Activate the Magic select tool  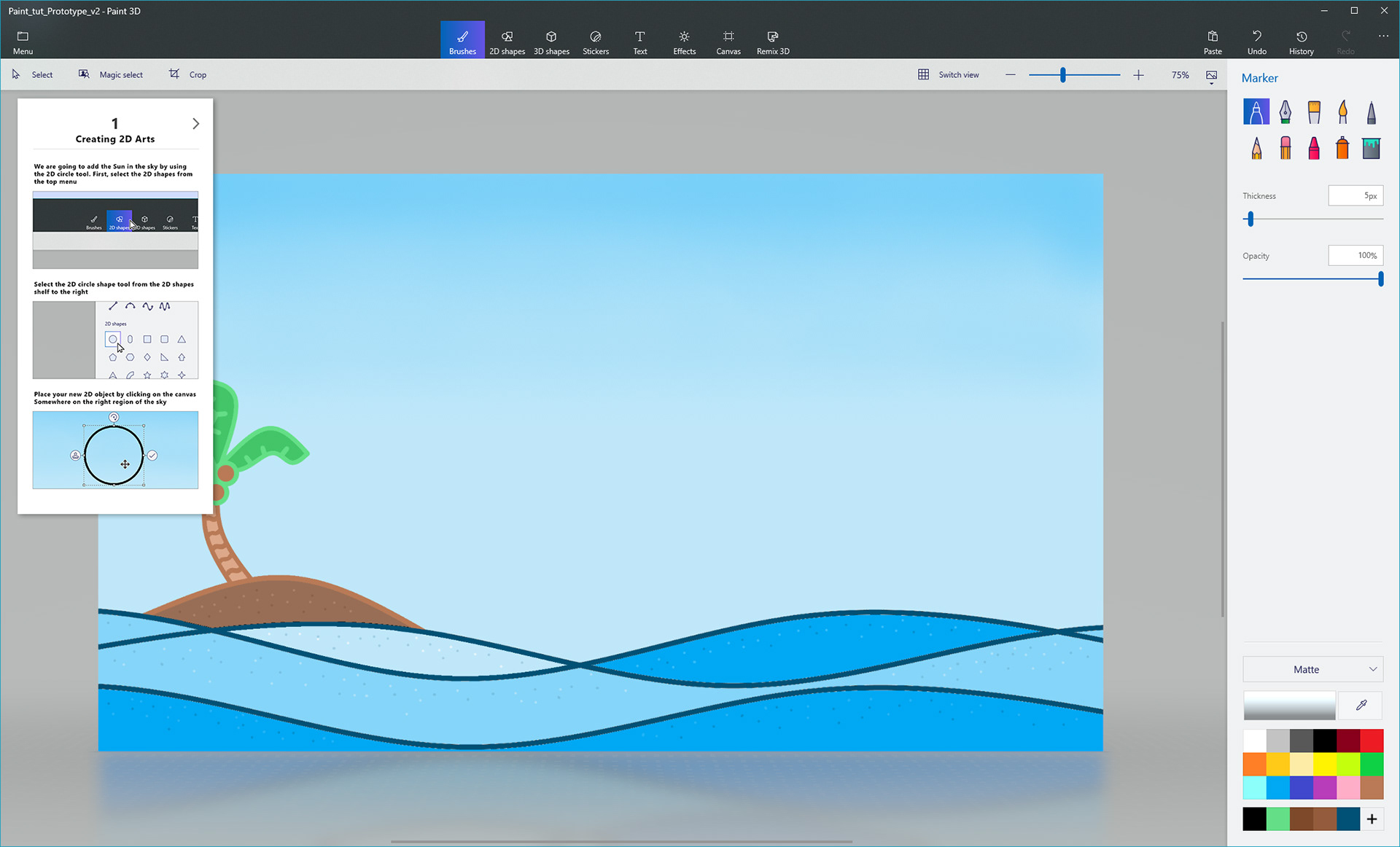[111, 74]
